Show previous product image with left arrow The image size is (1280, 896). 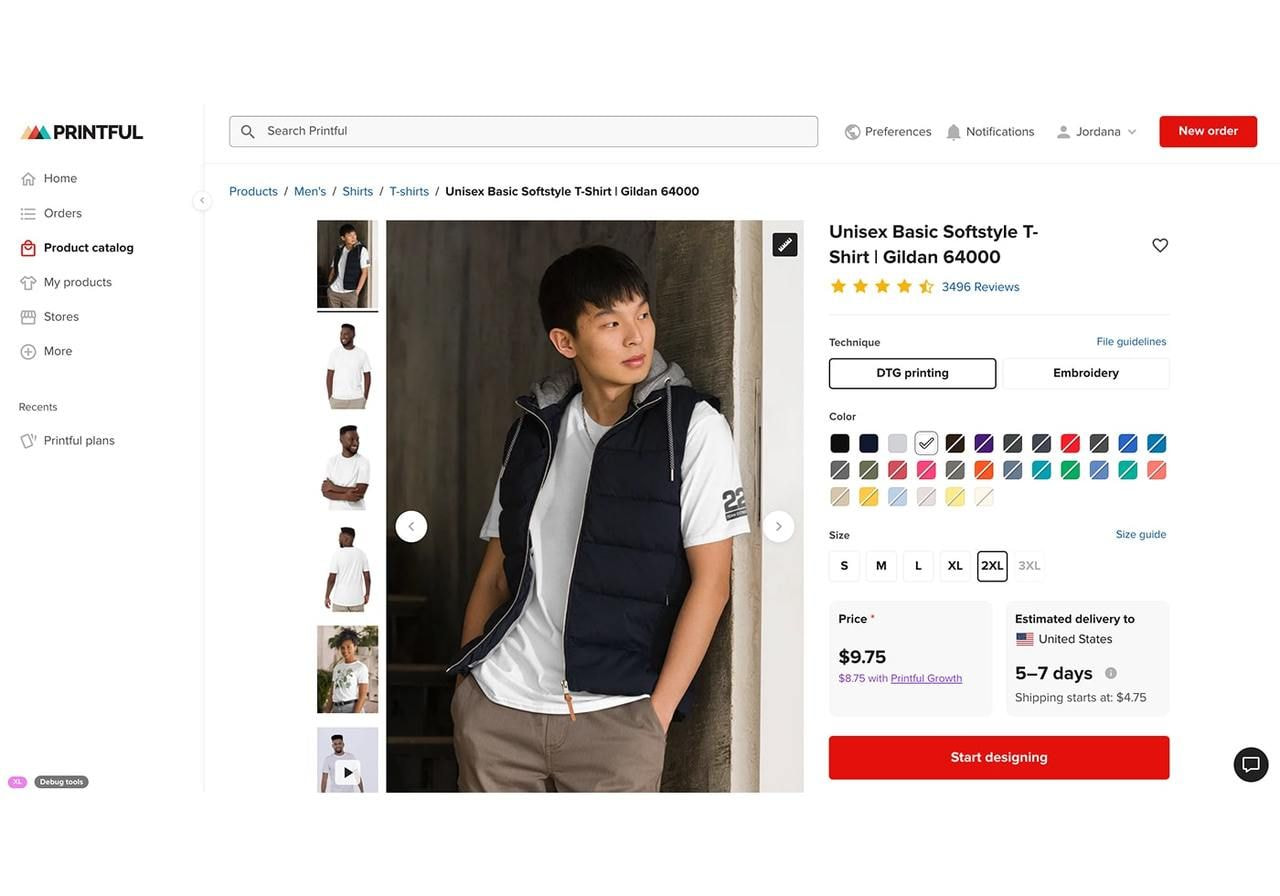click(x=411, y=527)
